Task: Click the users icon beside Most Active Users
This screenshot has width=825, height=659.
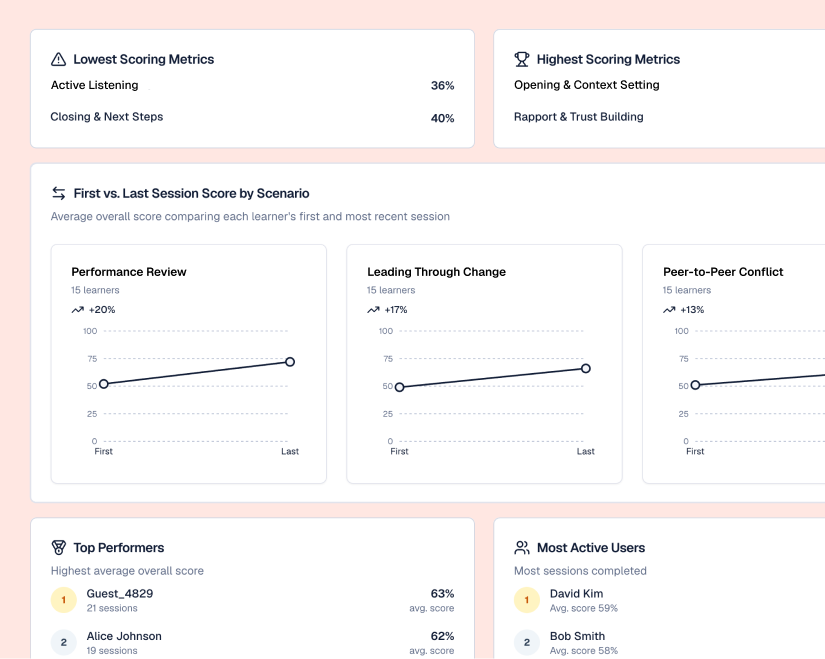Action: click(521, 547)
